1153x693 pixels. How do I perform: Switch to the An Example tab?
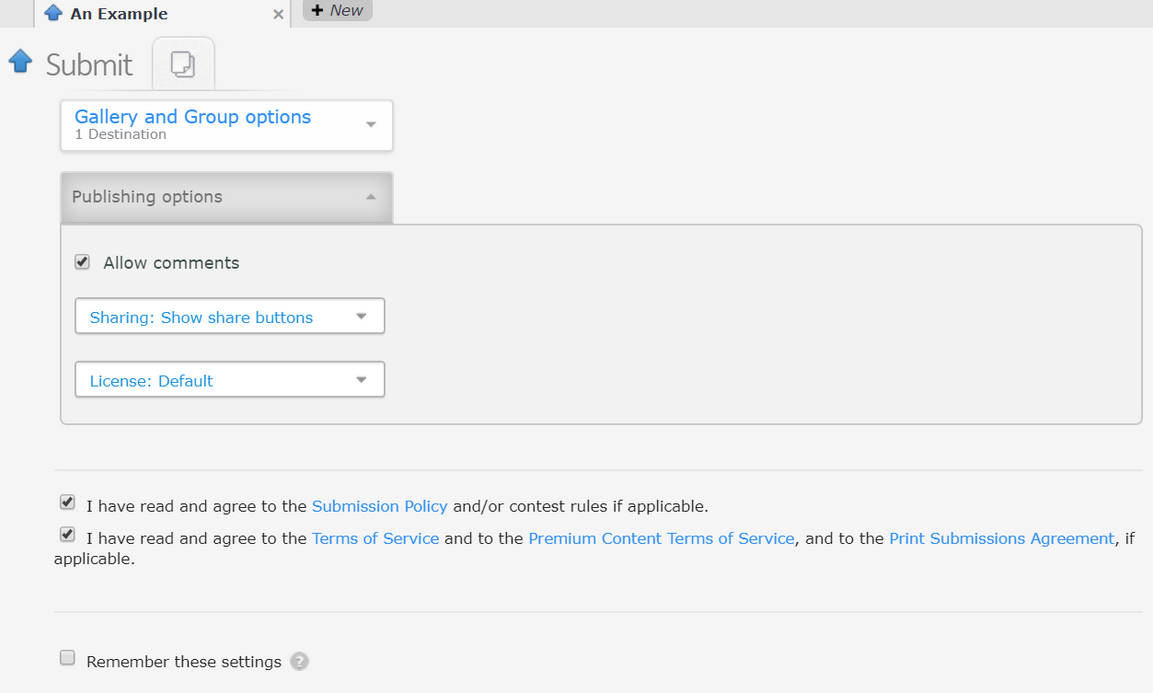pyautogui.click(x=119, y=14)
